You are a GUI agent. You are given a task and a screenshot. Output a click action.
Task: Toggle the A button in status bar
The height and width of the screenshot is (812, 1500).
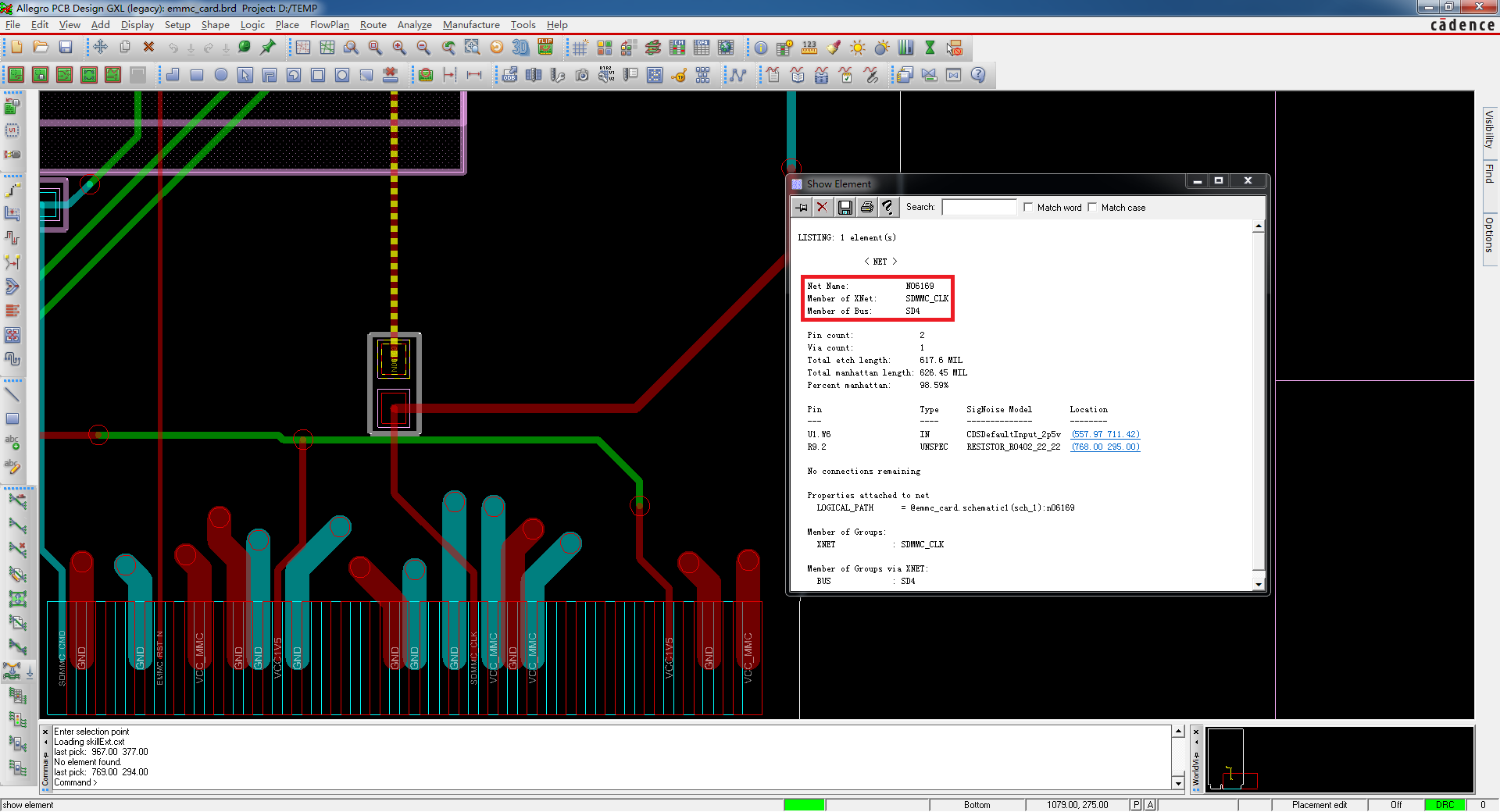click(x=1150, y=805)
